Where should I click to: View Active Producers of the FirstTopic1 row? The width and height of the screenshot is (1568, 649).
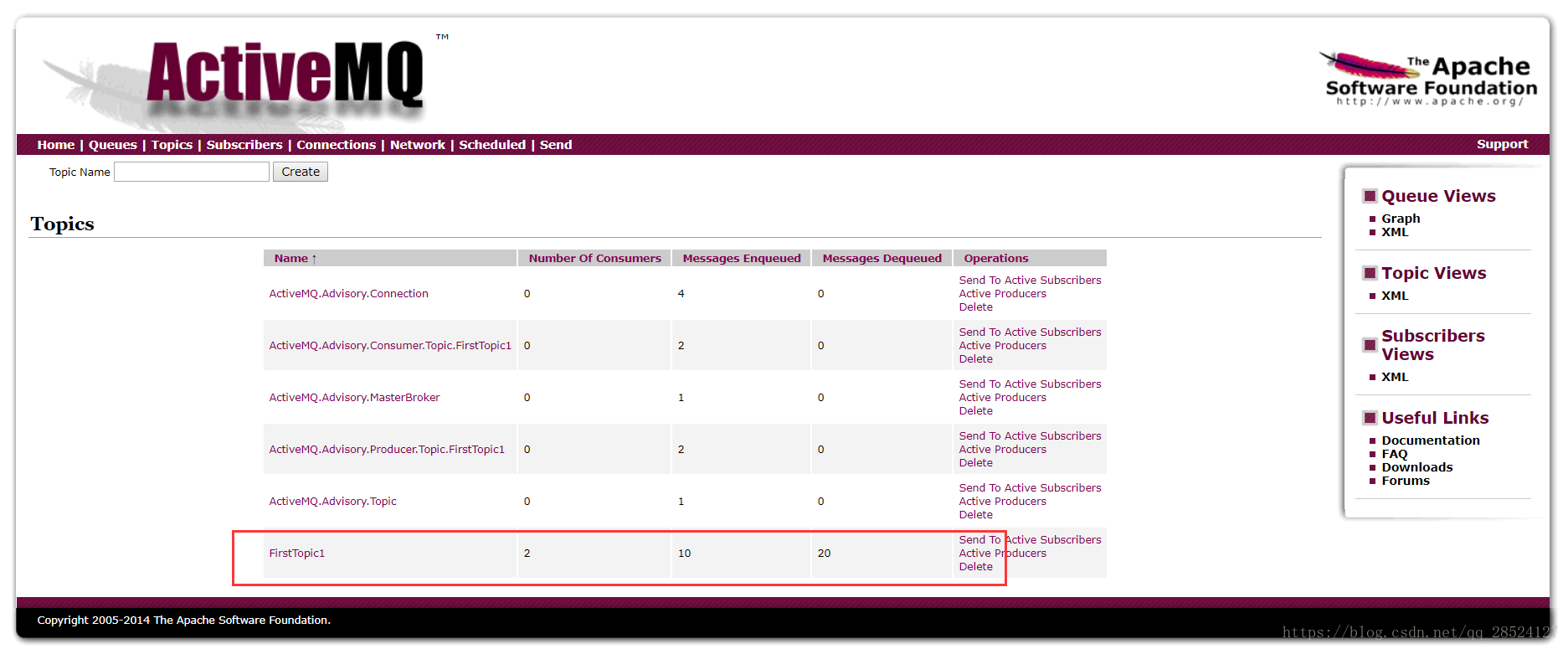[x=1002, y=553]
